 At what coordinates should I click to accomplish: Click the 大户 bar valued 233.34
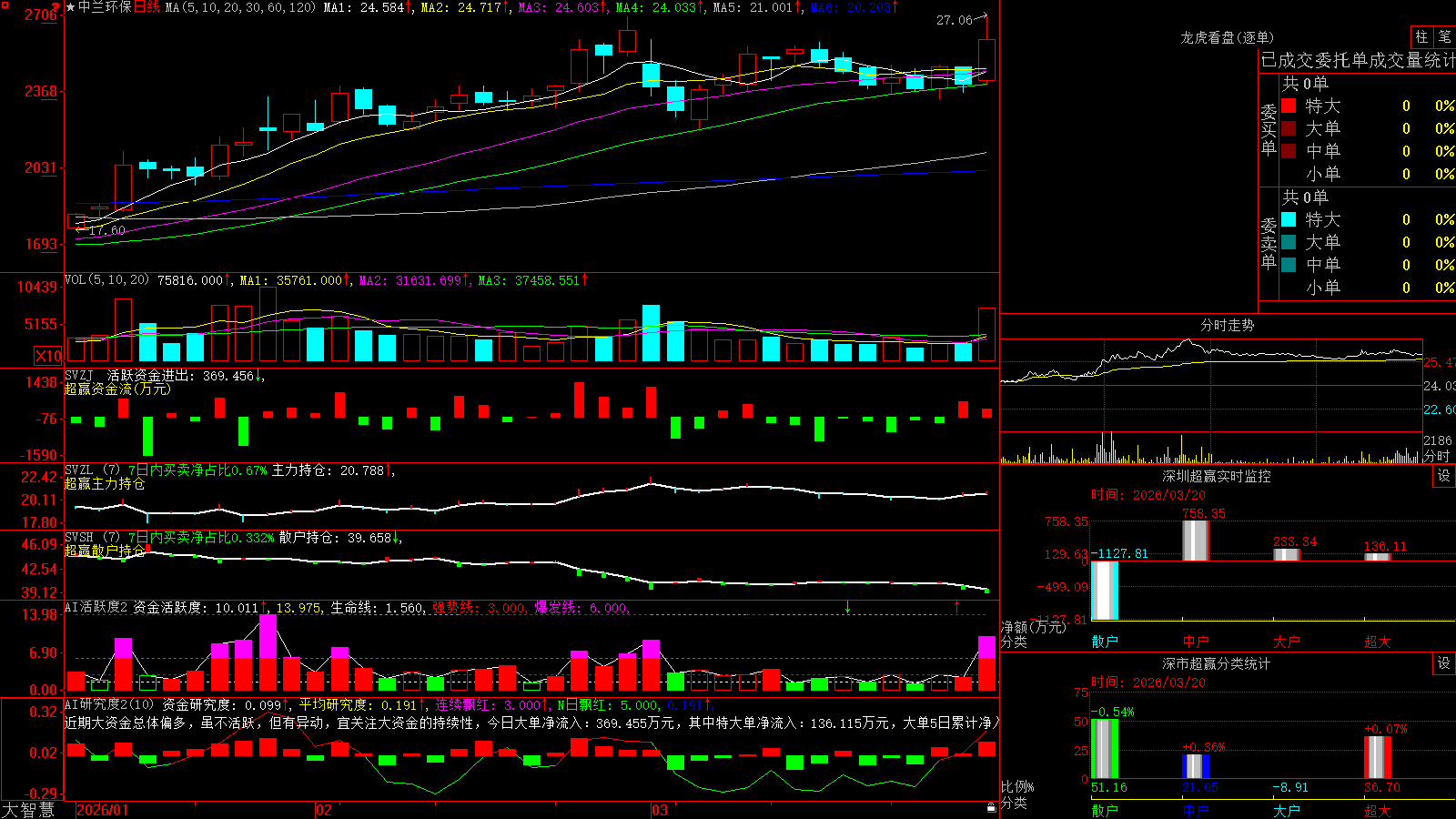(1287, 554)
